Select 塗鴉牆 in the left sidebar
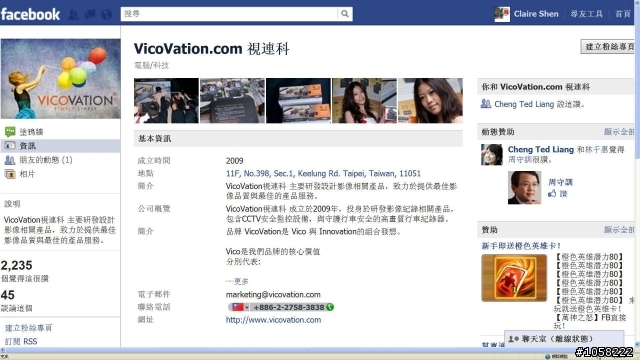Viewport: 640px width, 360px height. click(31, 132)
